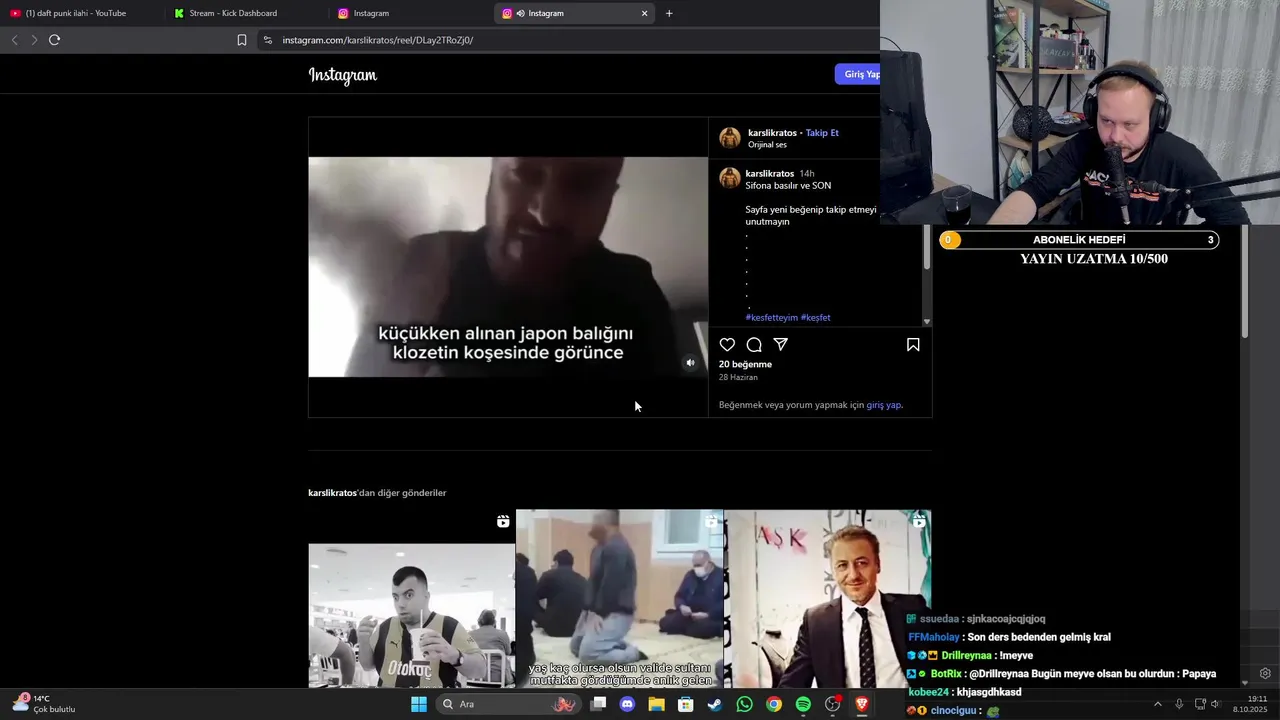Open WhatsApp from the taskbar
The height and width of the screenshot is (720, 1280).
click(744, 704)
